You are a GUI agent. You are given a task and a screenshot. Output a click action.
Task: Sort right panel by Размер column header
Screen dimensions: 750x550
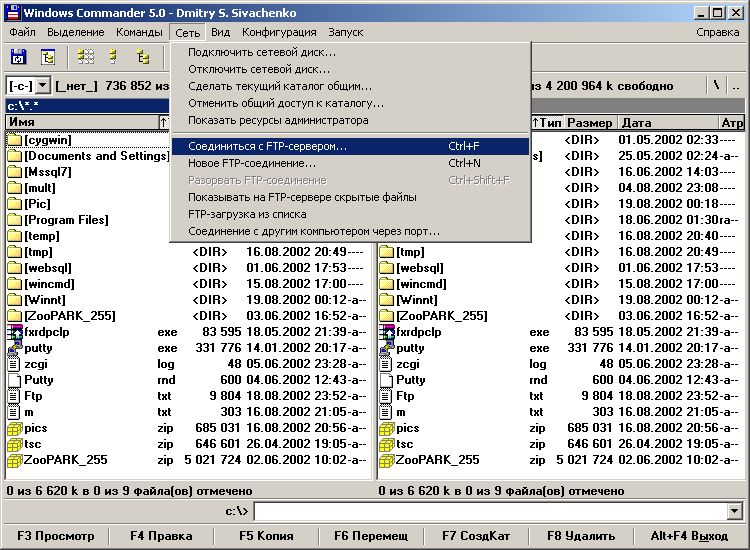590,123
